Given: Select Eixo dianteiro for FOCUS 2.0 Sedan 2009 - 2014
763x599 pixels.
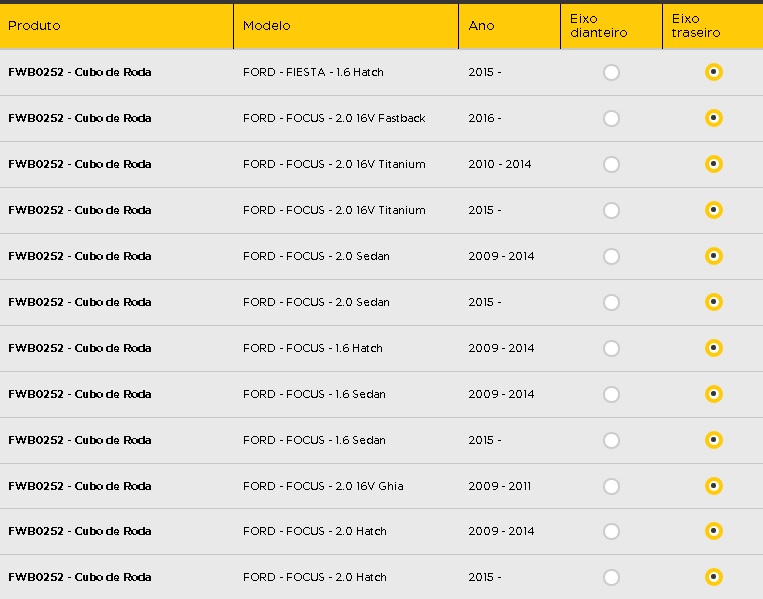Looking at the screenshot, I should (x=611, y=256).
